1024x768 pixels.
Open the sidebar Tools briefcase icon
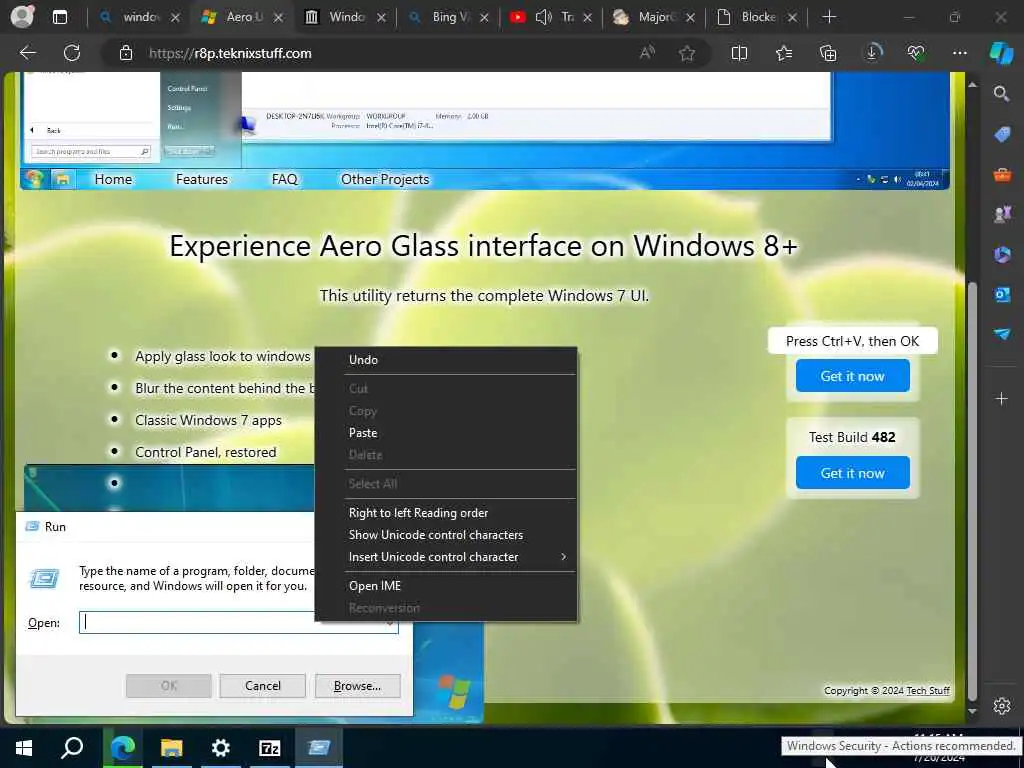[x=1002, y=174]
